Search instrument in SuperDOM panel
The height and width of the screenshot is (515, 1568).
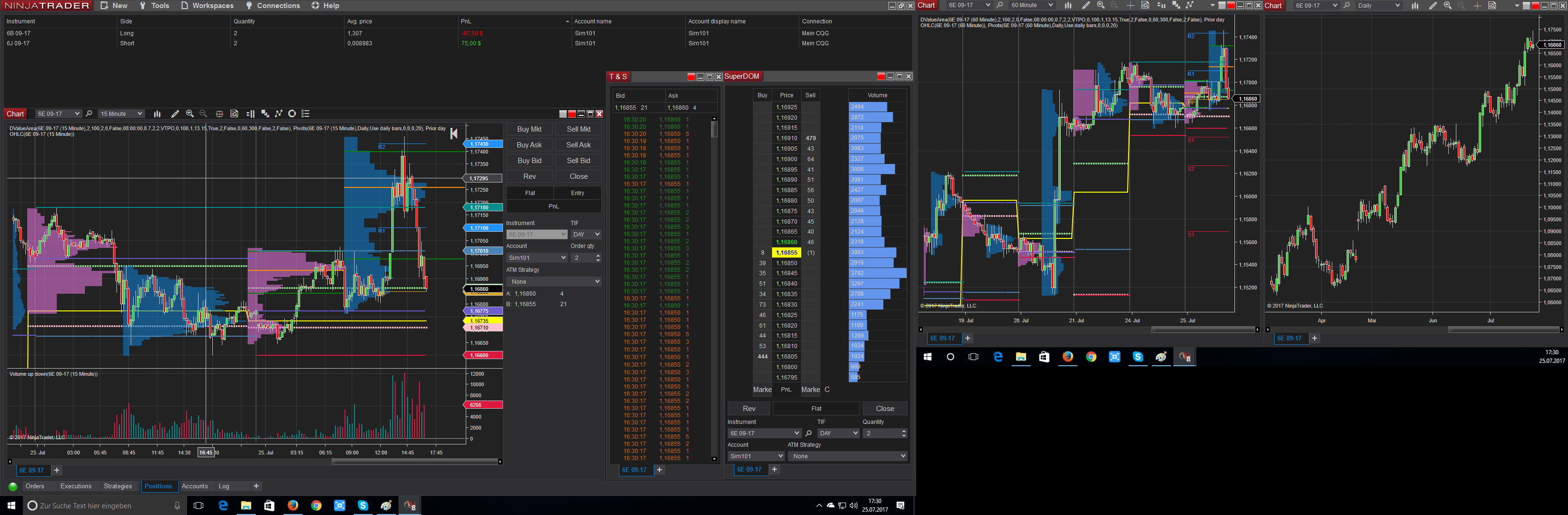point(808,433)
